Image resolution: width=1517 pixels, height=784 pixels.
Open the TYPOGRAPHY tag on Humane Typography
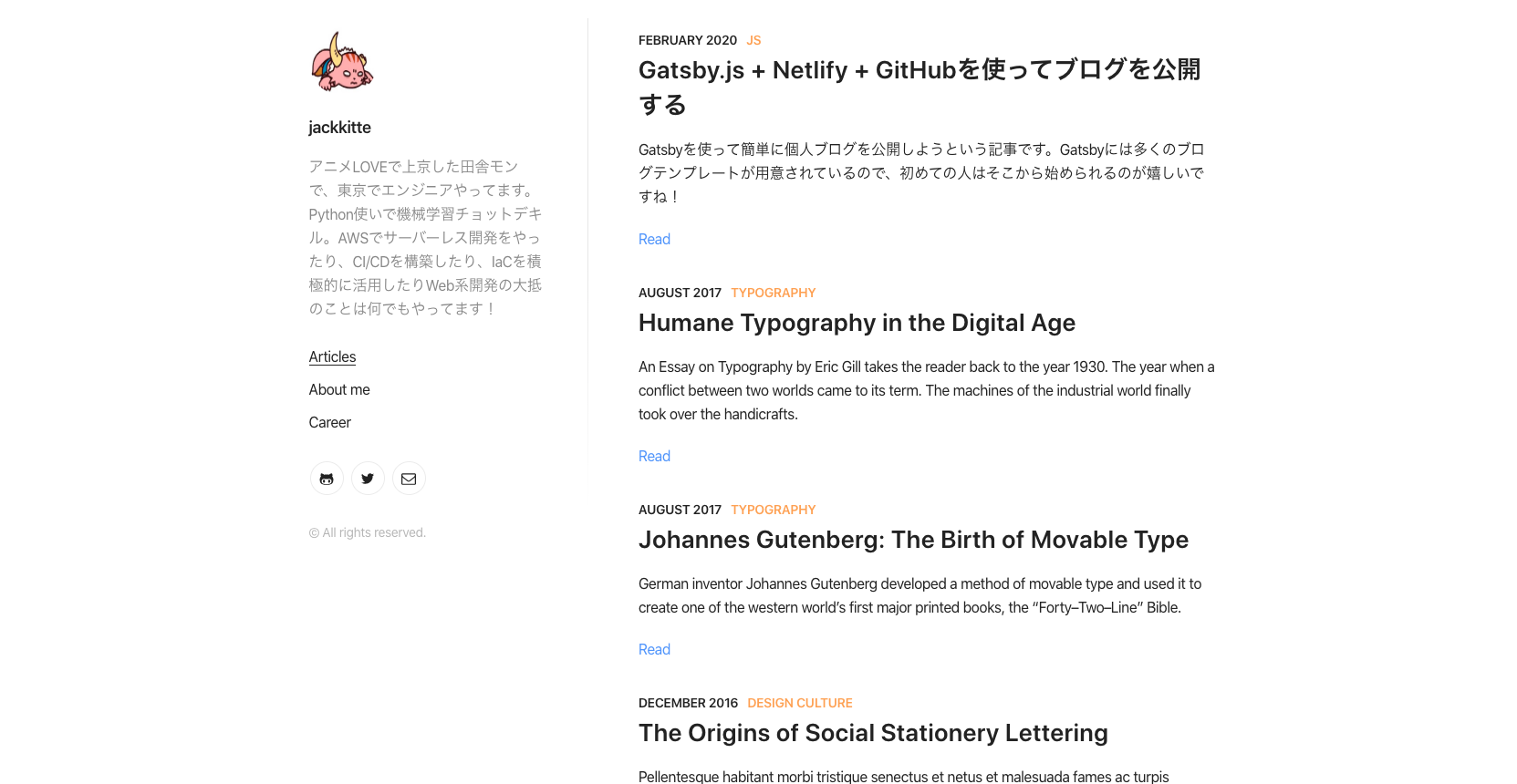tap(773, 293)
